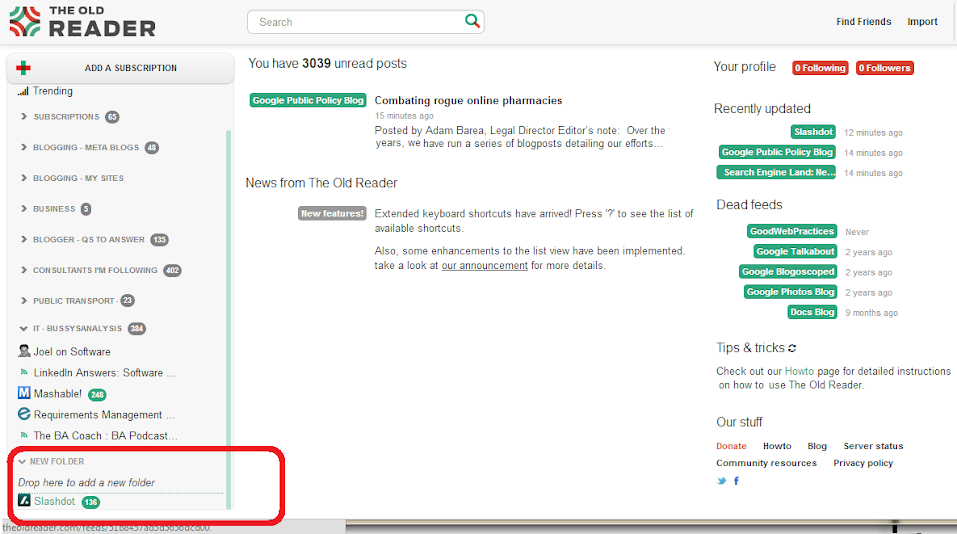Click the New features! tag
Screen dimensions: 957x534
[x=332, y=213]
